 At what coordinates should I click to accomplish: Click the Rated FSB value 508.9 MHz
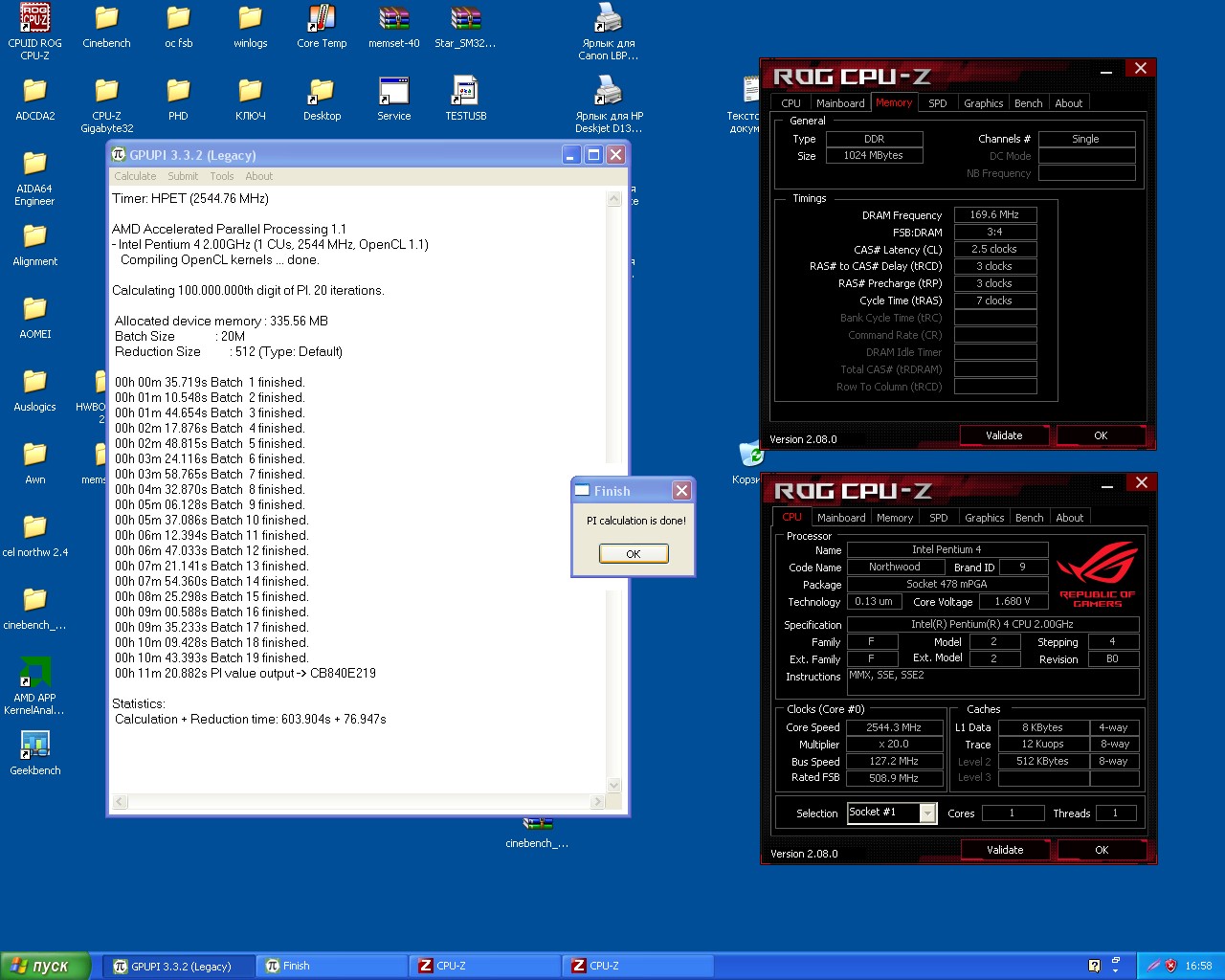click(x=894, y=778)
